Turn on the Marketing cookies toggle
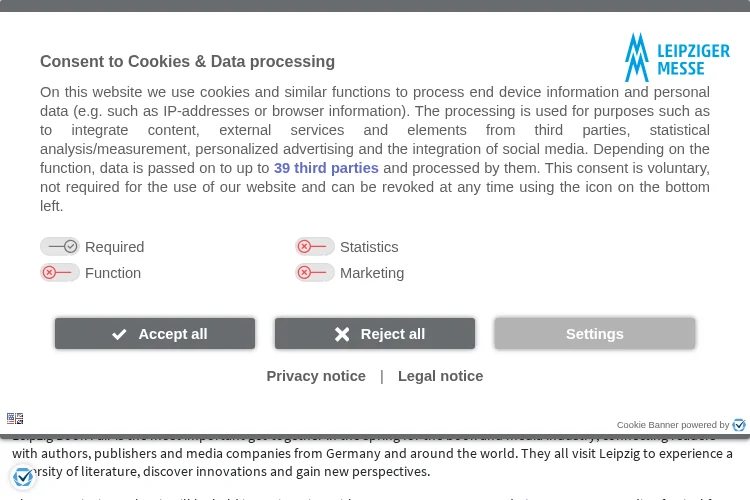The width and height of the screenshot is (750, 500). click(x=315, y=273)
